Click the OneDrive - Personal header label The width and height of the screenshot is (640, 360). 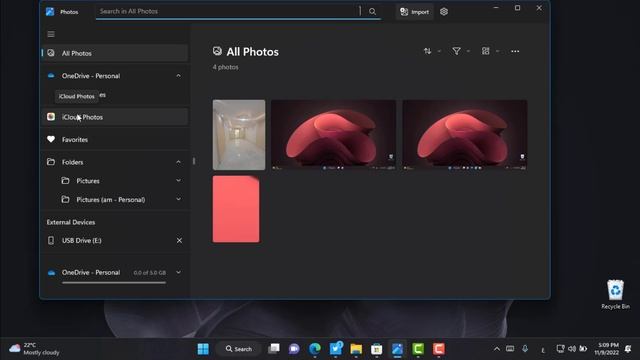coord(91,76)
